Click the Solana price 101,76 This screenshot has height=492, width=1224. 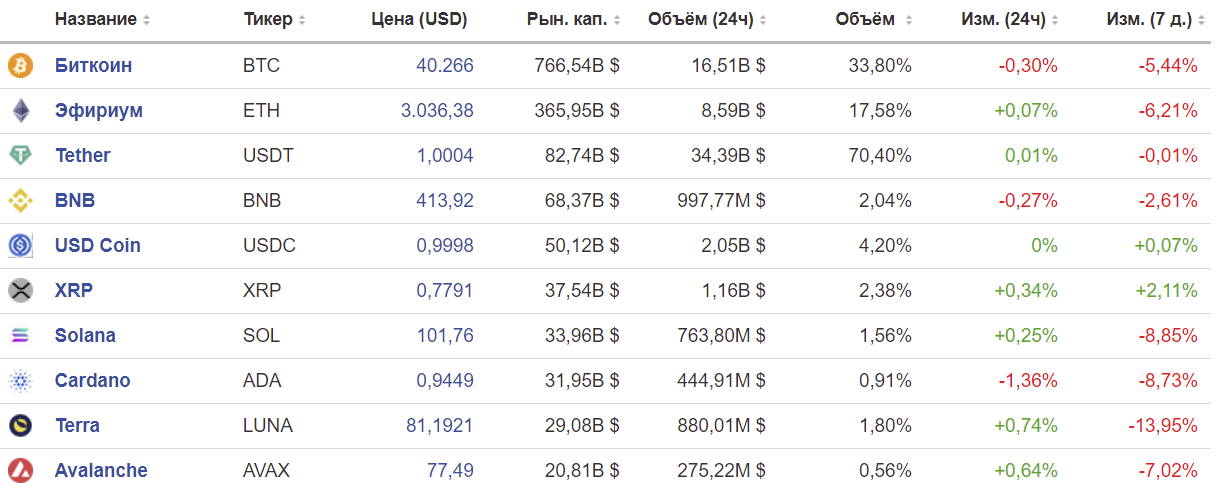pyautogui.click(x=445, y=336)
